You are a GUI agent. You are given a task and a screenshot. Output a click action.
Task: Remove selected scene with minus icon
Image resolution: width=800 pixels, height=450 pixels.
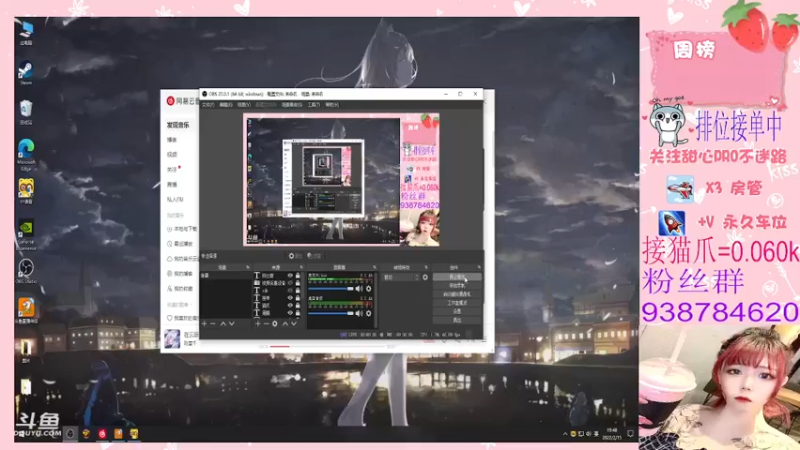213,323
